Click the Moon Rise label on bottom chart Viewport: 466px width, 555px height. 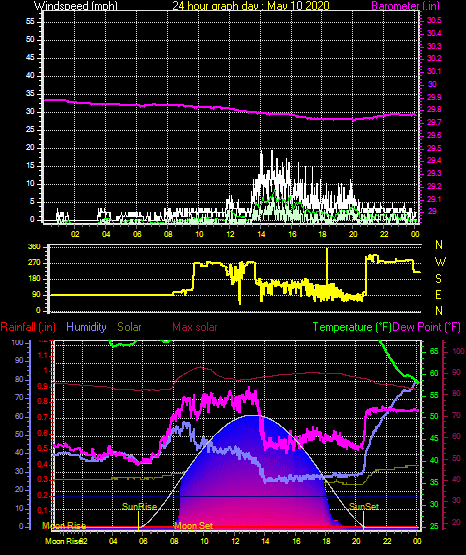point(64,526)
